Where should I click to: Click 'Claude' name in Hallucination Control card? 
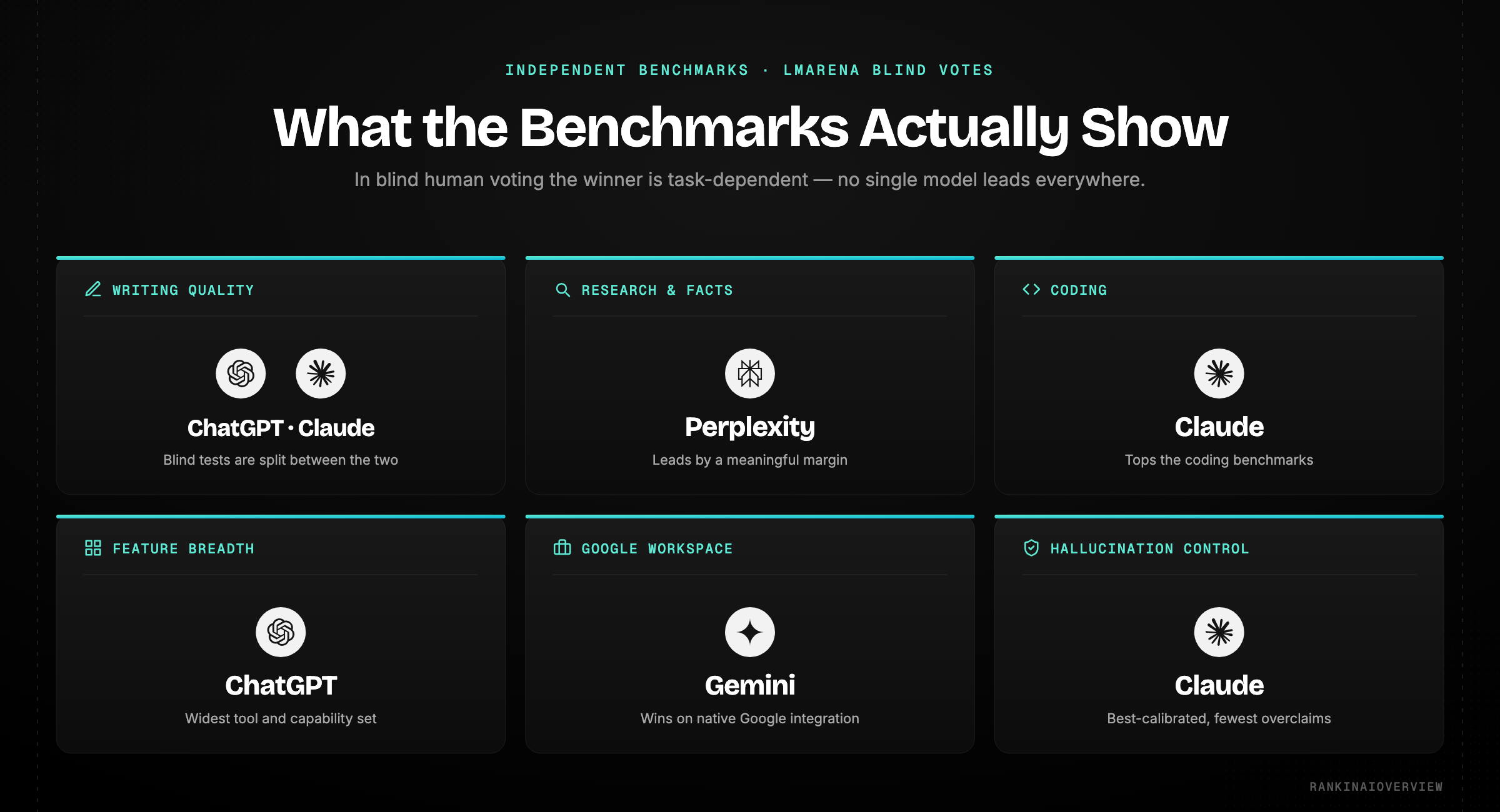click(x=1219, y=686)
